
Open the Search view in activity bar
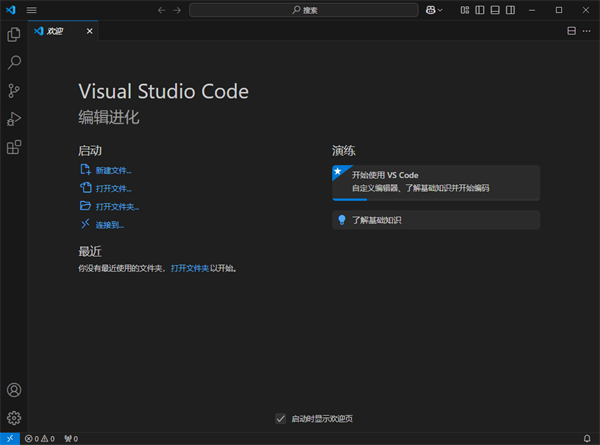coord(14,62)
